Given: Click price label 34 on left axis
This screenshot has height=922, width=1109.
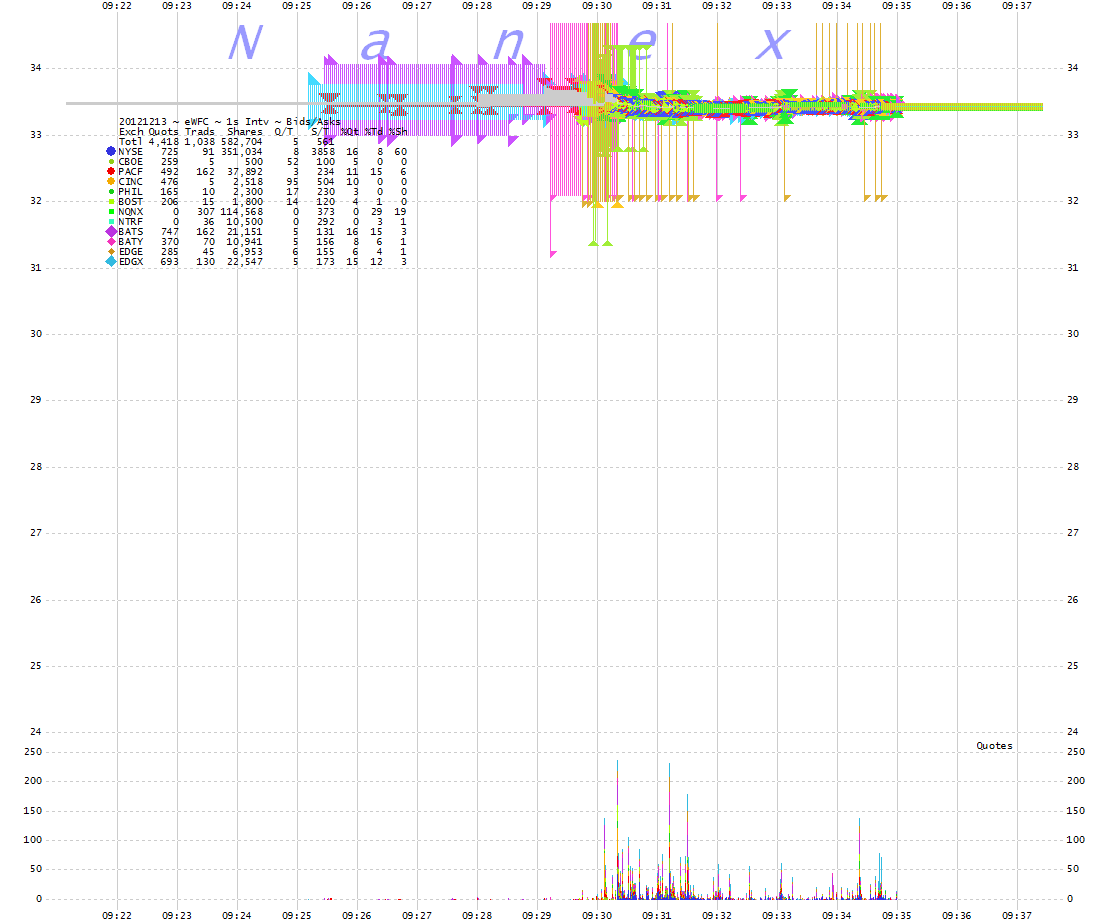Looking at the screenshot, I should [35, 68].
